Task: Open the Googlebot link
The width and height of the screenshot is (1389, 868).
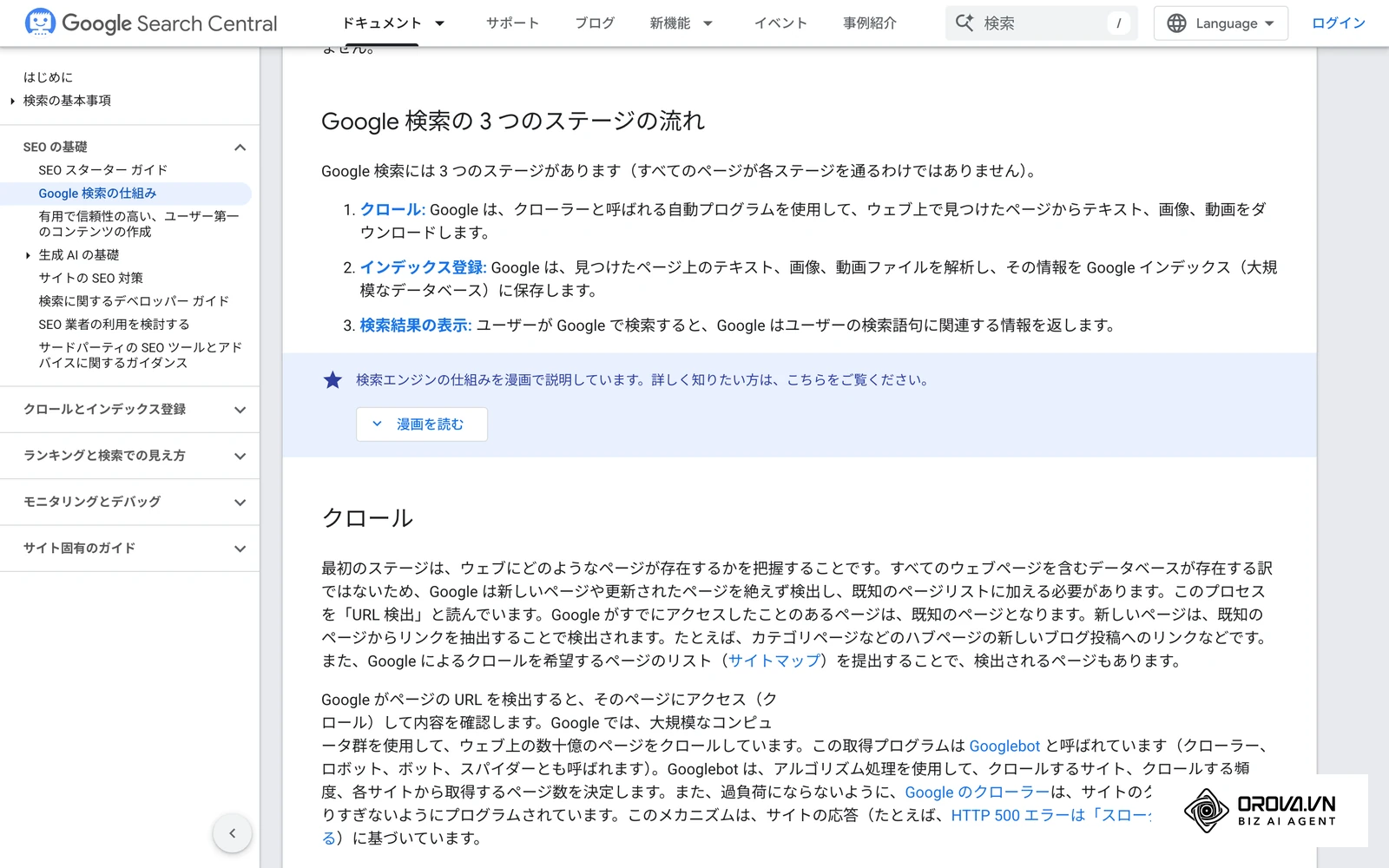Action: 1004,746
